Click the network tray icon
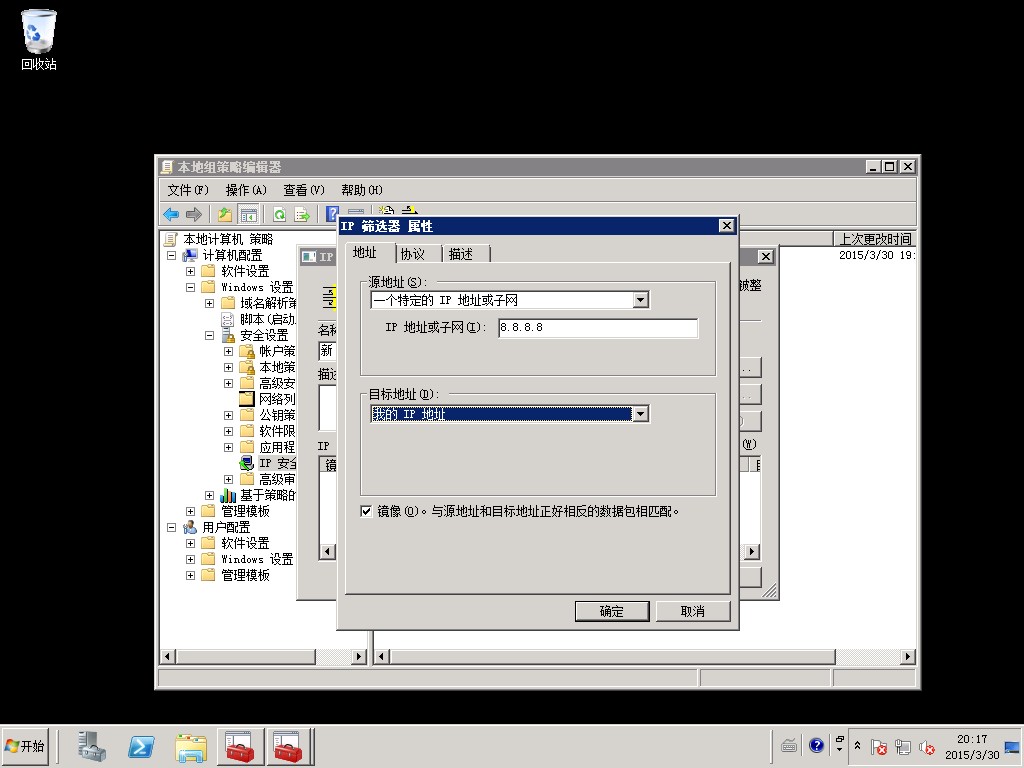 point(903,746)
